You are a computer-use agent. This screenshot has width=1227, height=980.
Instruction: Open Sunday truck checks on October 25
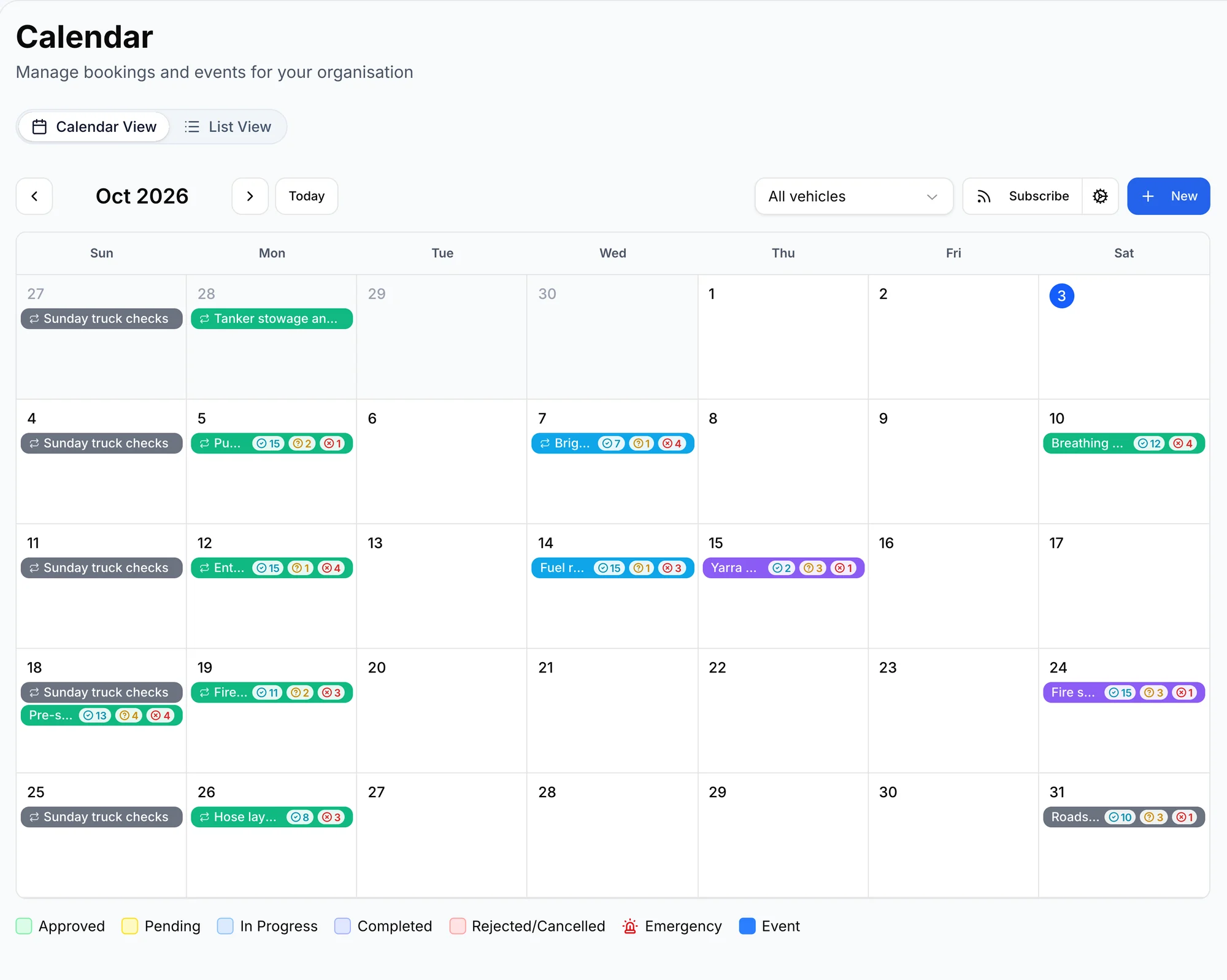(102, 817)
